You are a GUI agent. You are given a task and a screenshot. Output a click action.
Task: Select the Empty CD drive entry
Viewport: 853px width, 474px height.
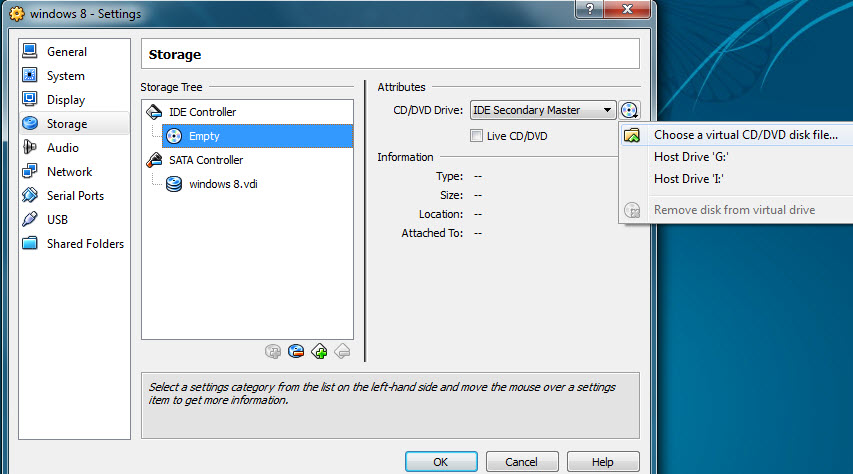(257, 136)
